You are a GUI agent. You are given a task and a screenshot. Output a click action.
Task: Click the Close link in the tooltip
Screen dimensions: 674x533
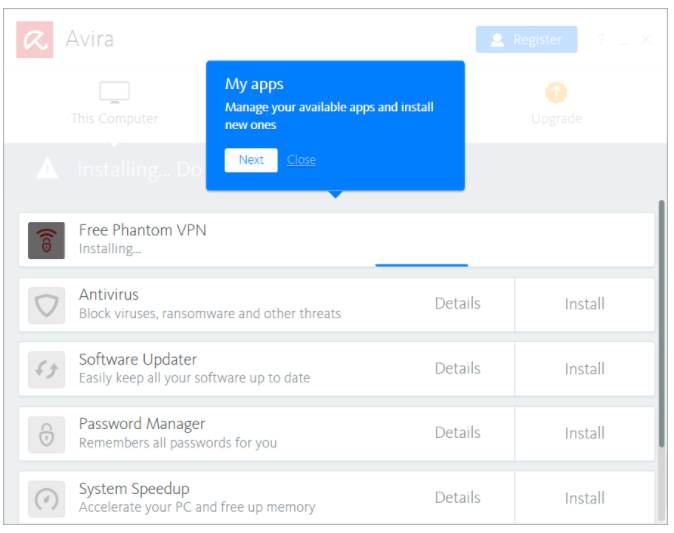[301, 160]
